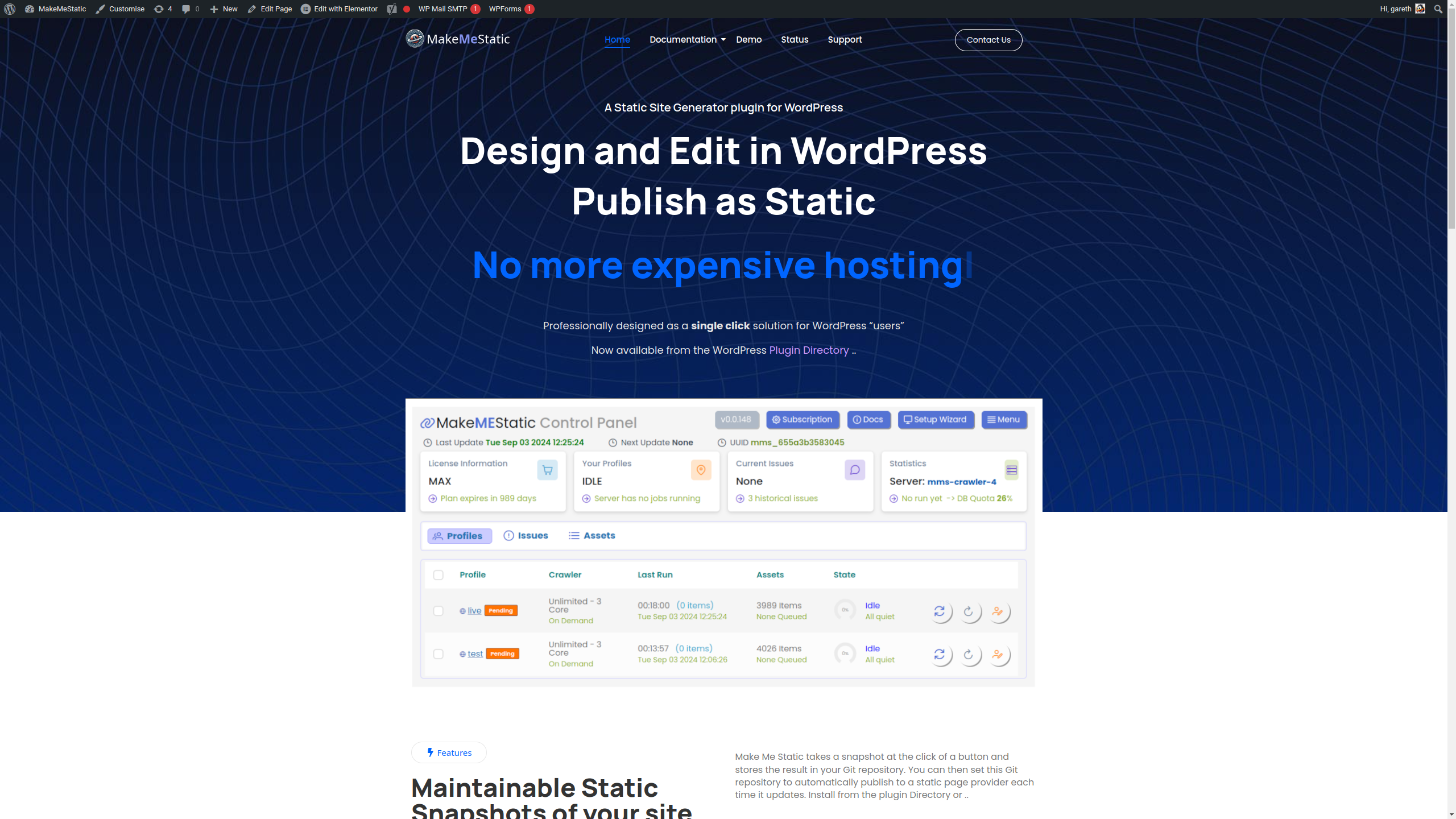Screen dimensions: 1456x819
Task: Click the profile status icon next to IDLE
Action: (x=701, y=469)
